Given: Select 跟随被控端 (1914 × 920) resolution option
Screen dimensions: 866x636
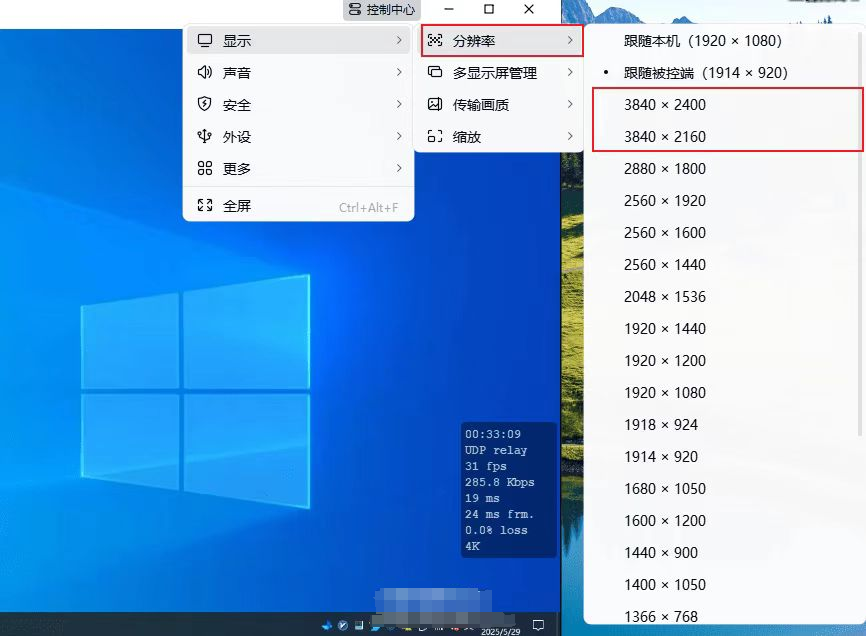Looking at the screenshot, I should point(705,73).
